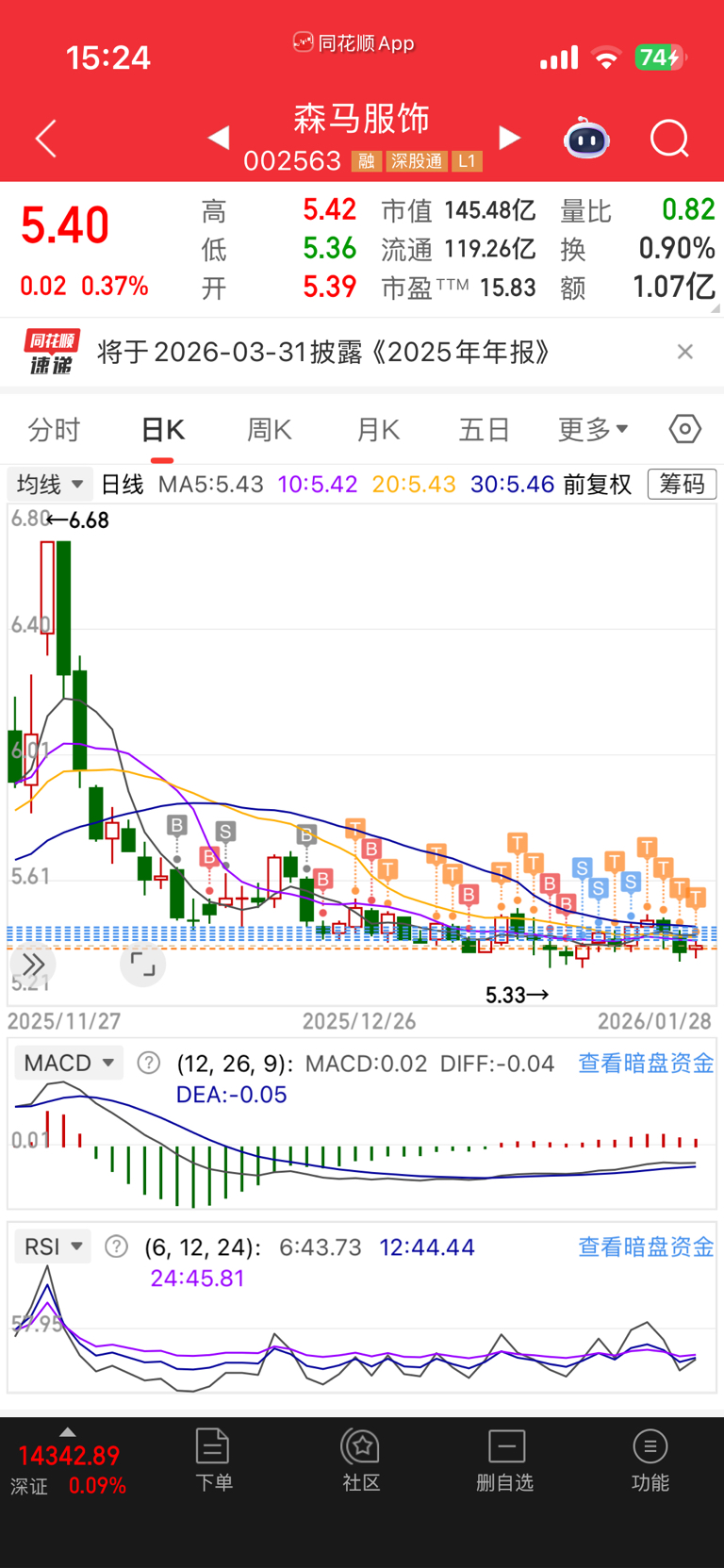
Task: Tap the back arrow in header
Action: [46, 139]
